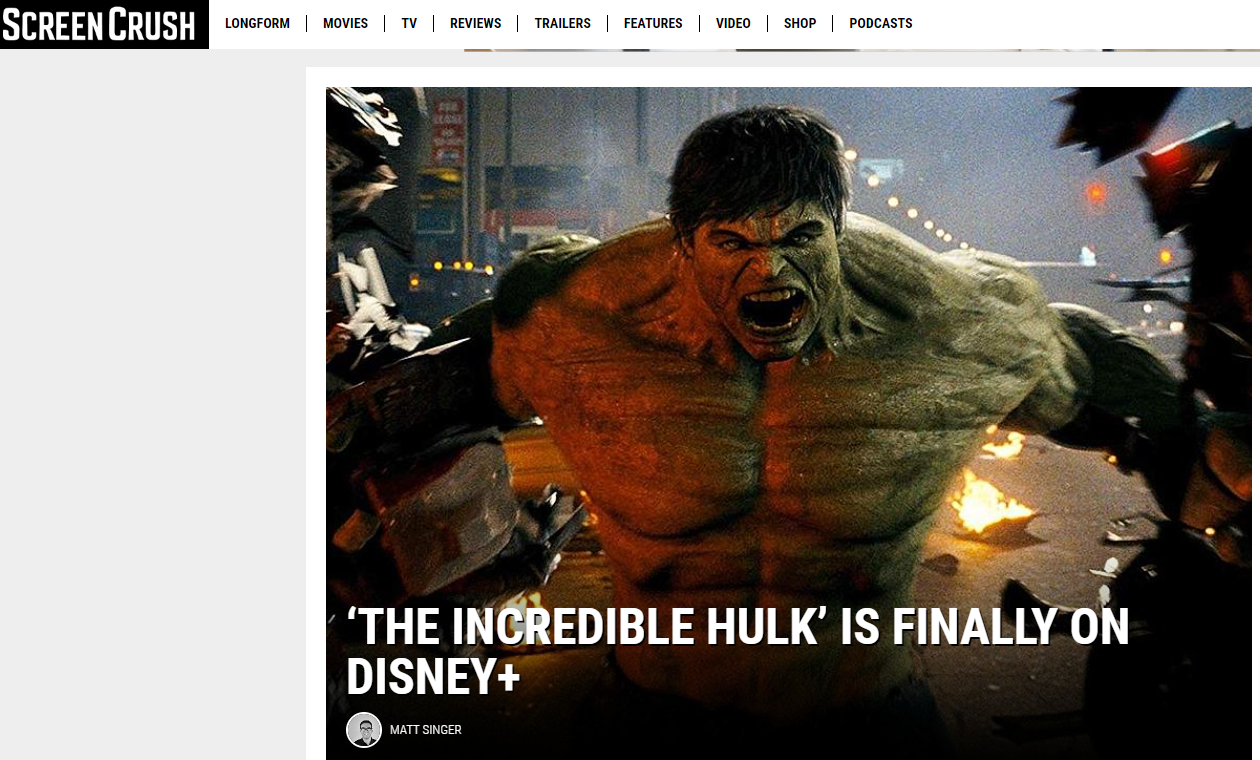Open the Reviews page
1260x760 pixels.
tap(475, 23)
